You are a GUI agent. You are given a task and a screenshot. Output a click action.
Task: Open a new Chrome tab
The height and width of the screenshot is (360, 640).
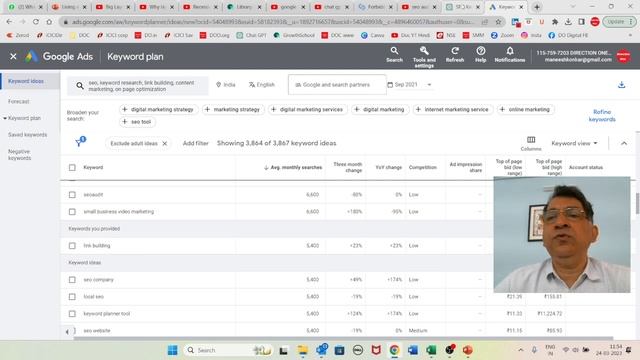coord(537,7)
